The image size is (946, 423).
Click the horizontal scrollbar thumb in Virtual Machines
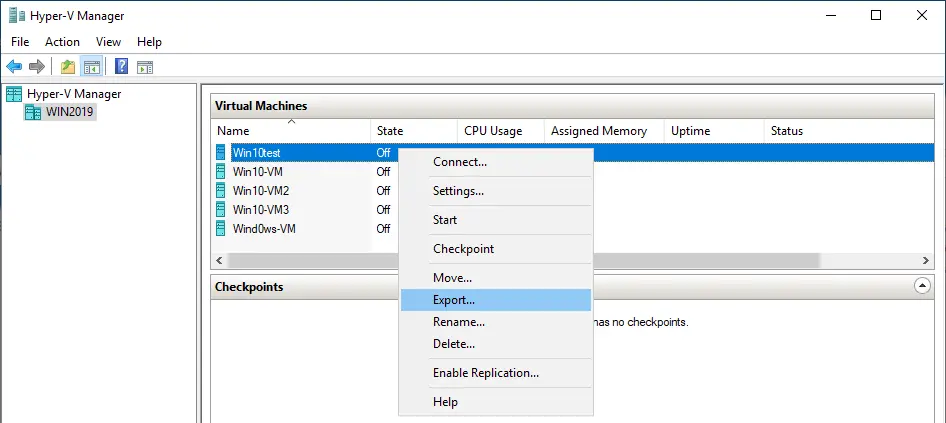point(524,261)
